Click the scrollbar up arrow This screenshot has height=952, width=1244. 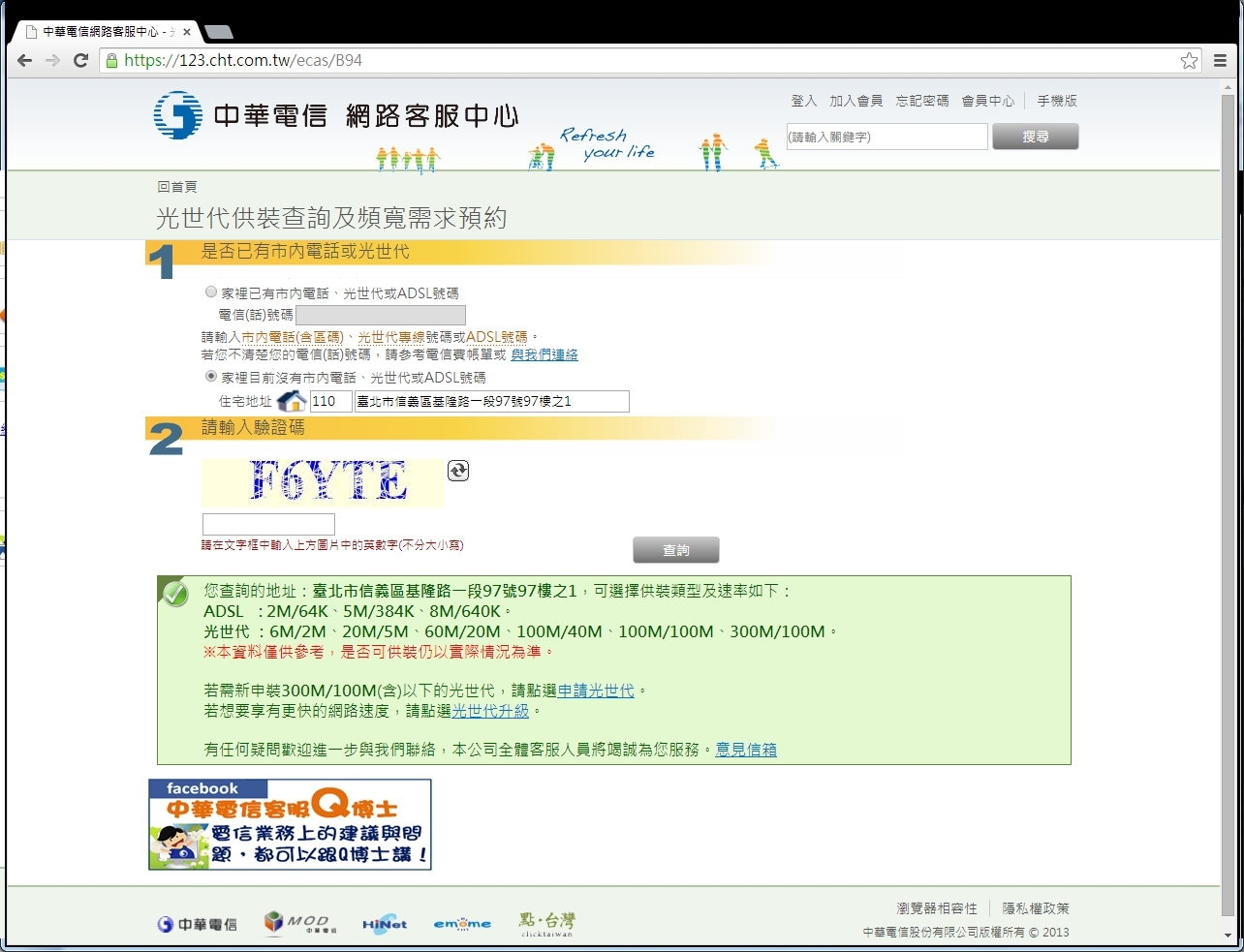(1228, 86)
